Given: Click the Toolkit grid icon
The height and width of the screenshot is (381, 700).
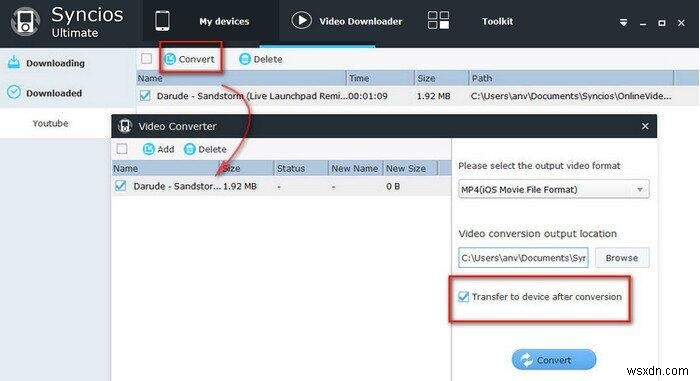Looking at the screenshot, I should (438, 21).
